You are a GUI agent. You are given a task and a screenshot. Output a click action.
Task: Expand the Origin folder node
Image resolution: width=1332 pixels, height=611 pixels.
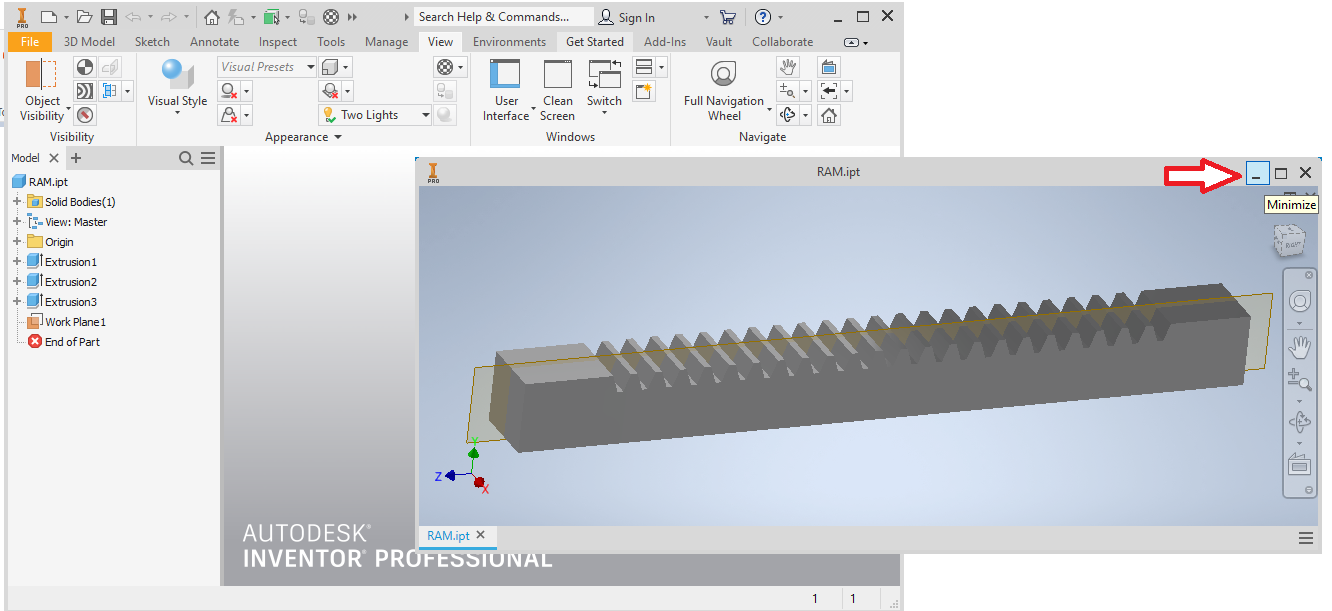click(x=17, y=242)
